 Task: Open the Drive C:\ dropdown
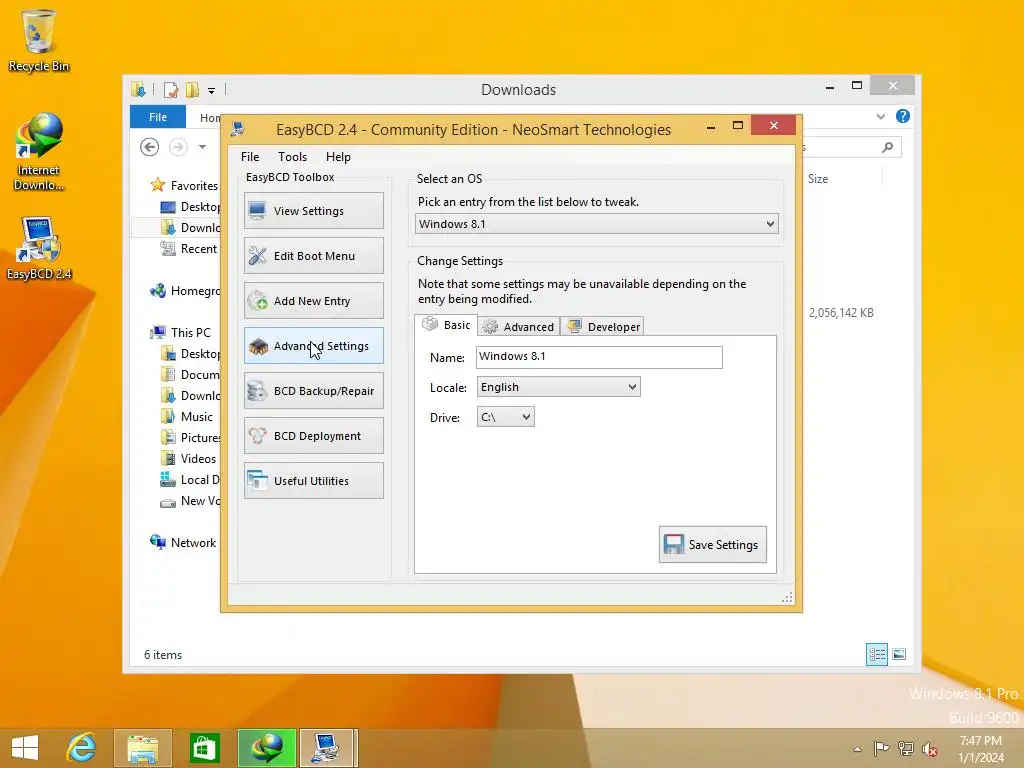[x=505, y=417]
